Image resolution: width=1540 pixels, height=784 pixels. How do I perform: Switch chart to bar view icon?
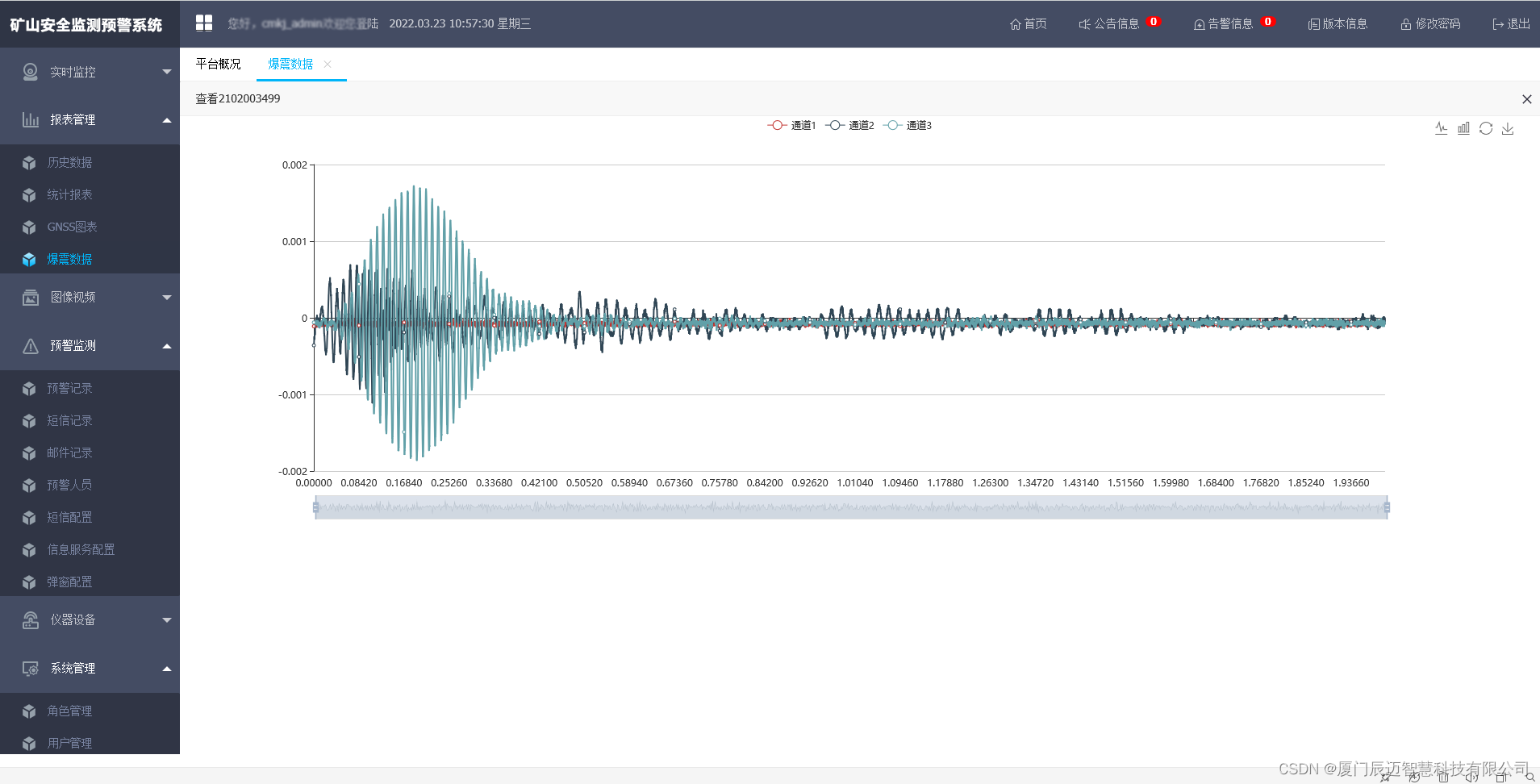coord(1463,128)
